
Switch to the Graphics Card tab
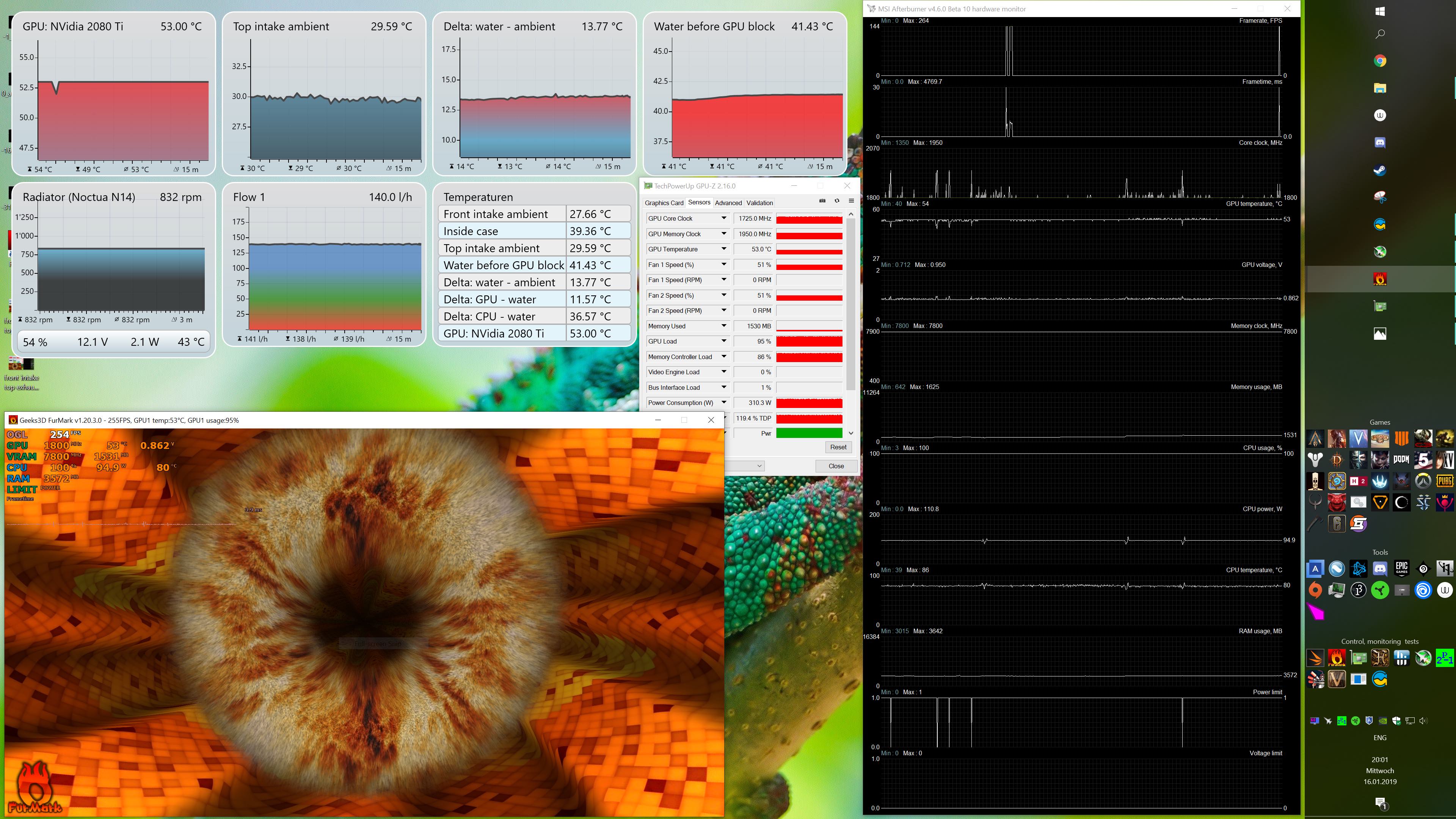click(664, 203)
